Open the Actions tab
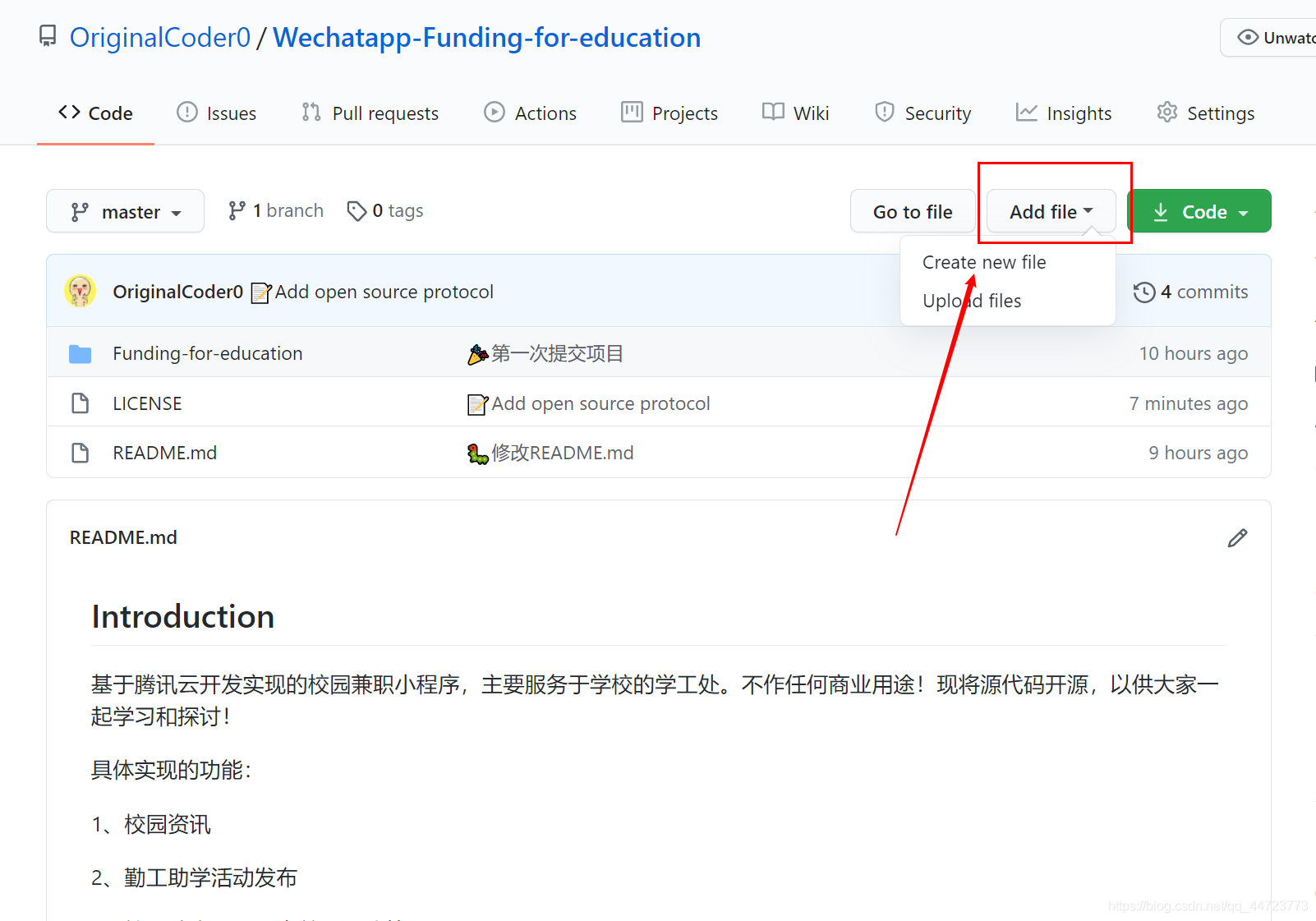The height and width of the screenshot is (921, 1316). point(530,113)
